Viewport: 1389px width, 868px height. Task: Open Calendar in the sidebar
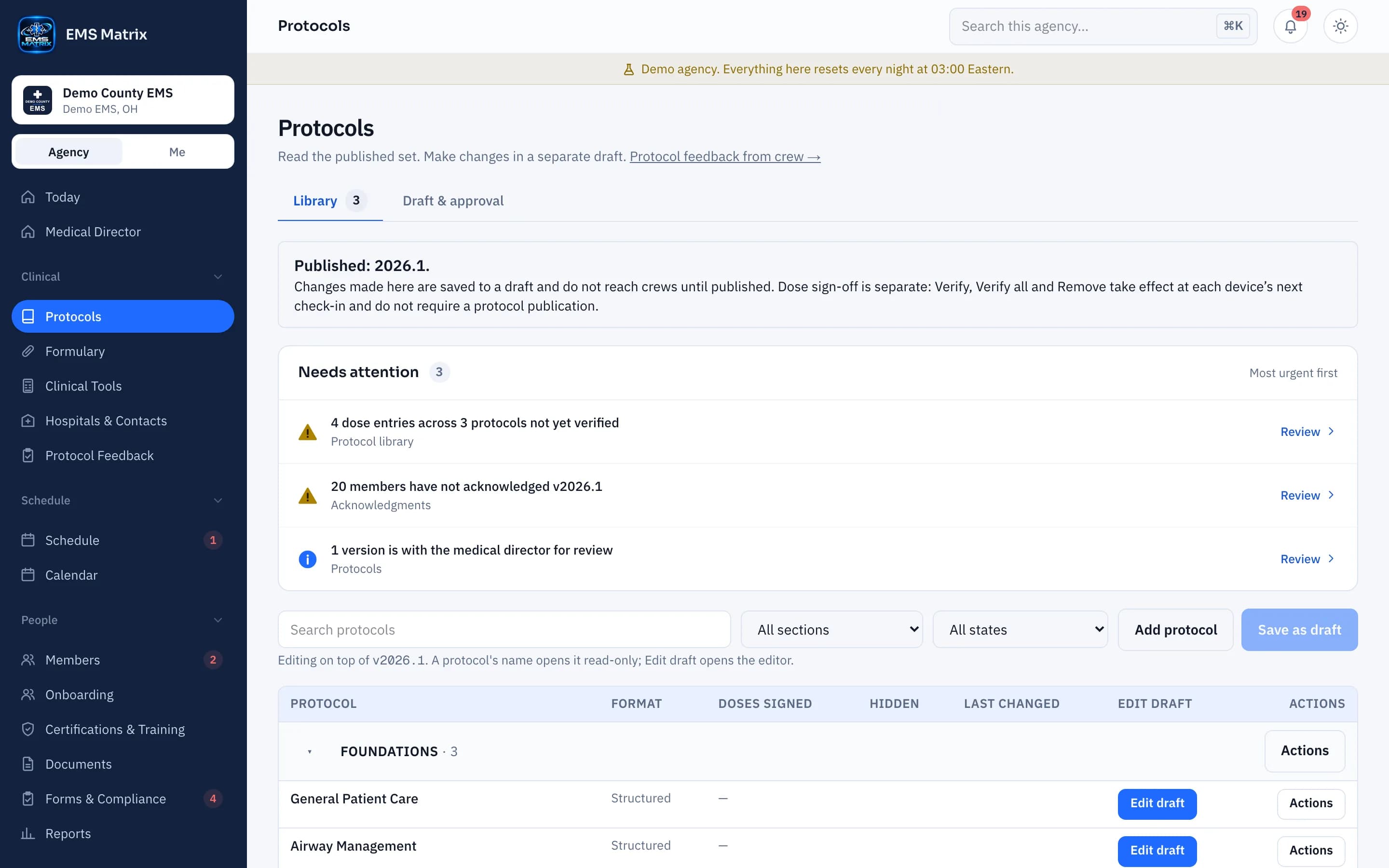point(122,575)
